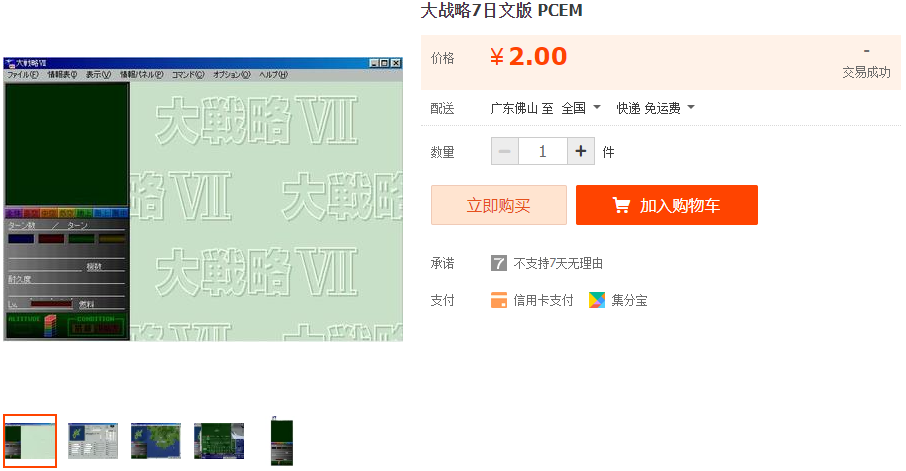Viewport: 906px width, 471px height.
Task: Click the main product preview image
Action: [x=203, y=198]
